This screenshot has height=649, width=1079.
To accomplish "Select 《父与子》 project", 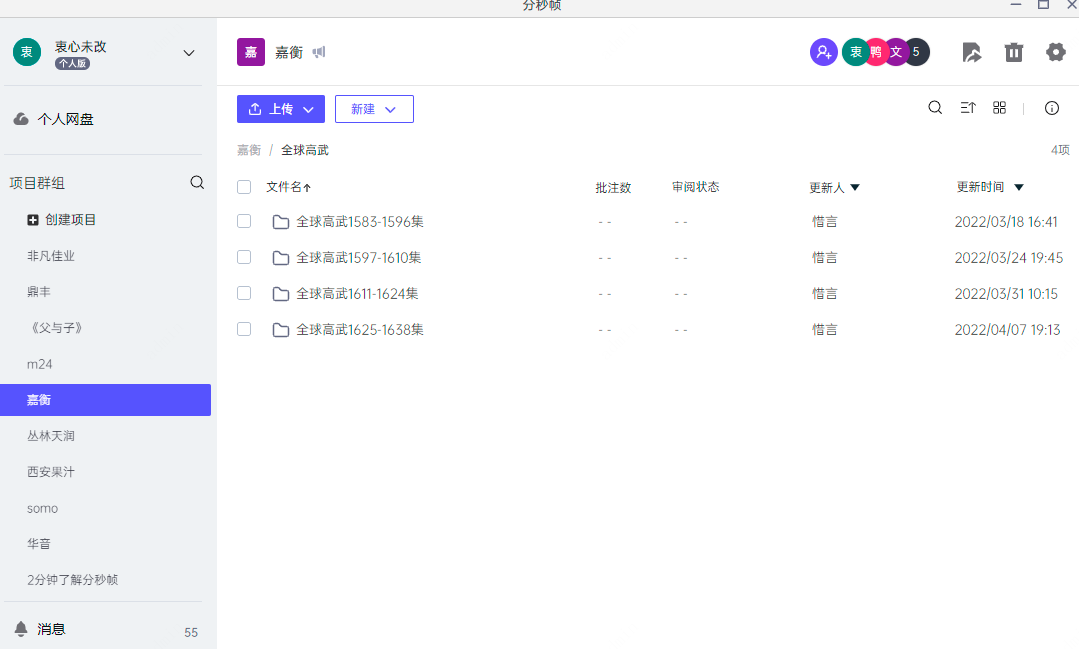I will click(x=56, y=328).
